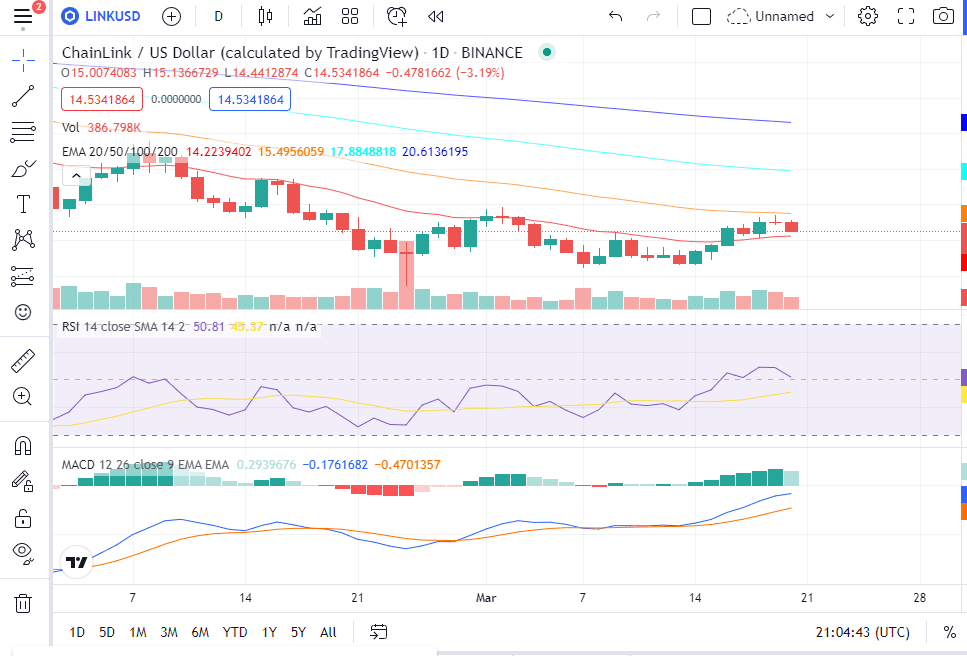Set range to 1D
This screenshot has height=656, width=967.
click(x=76, y=632)
